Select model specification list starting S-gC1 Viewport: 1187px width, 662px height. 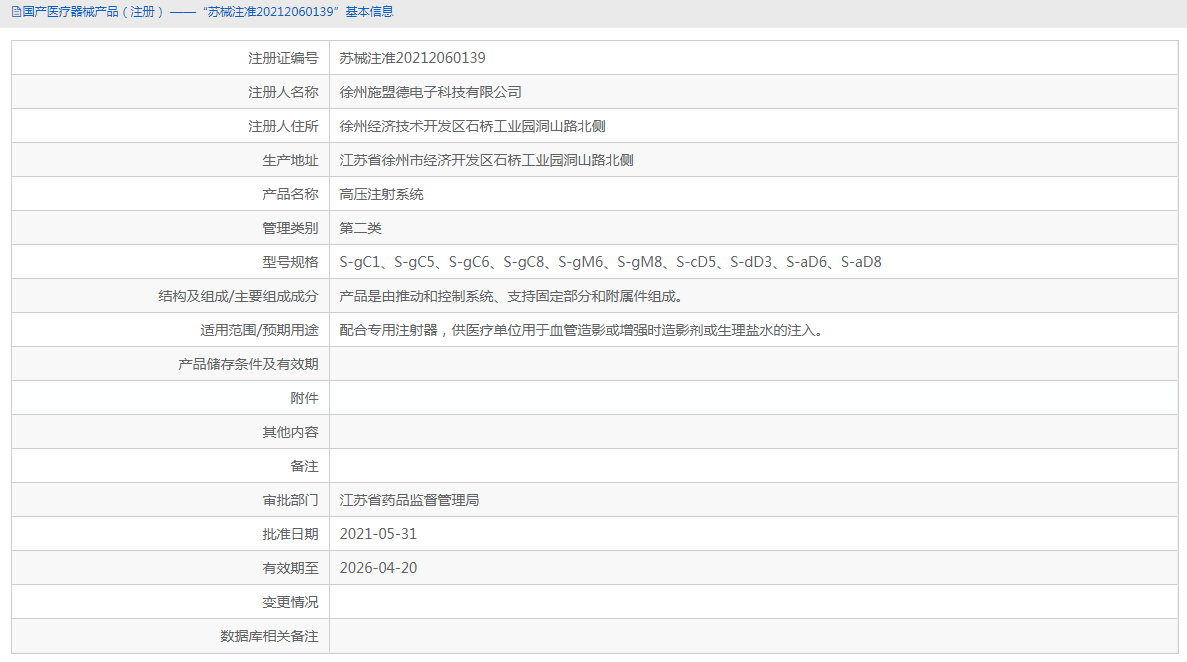[610, 262]
